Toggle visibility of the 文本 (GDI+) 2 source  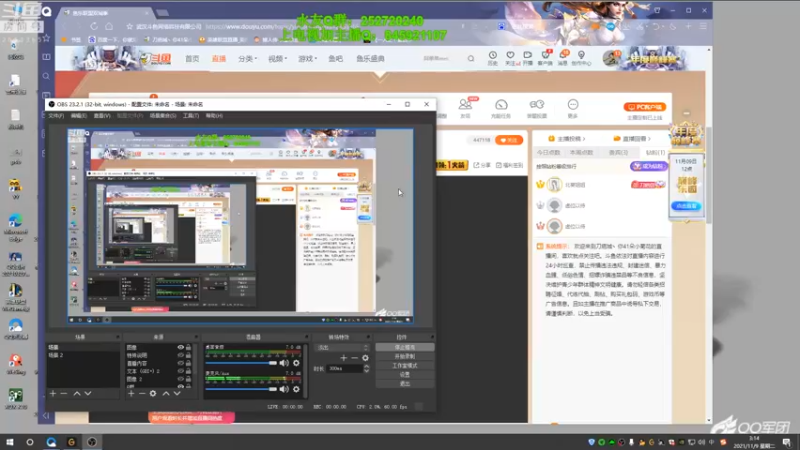(x=181, y=371)
